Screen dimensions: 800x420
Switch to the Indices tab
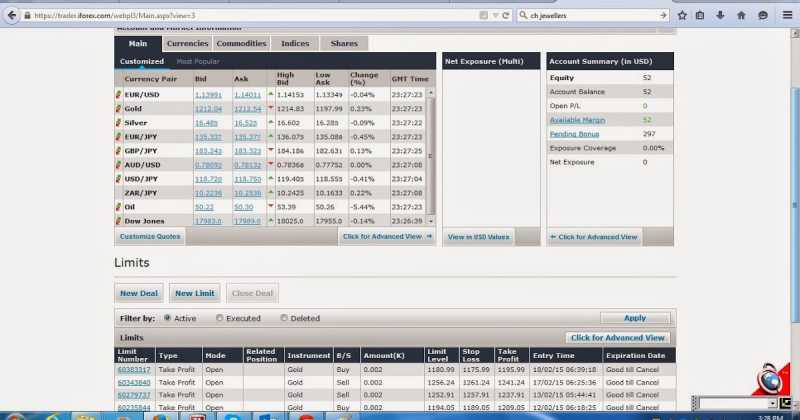click(295, 44)
